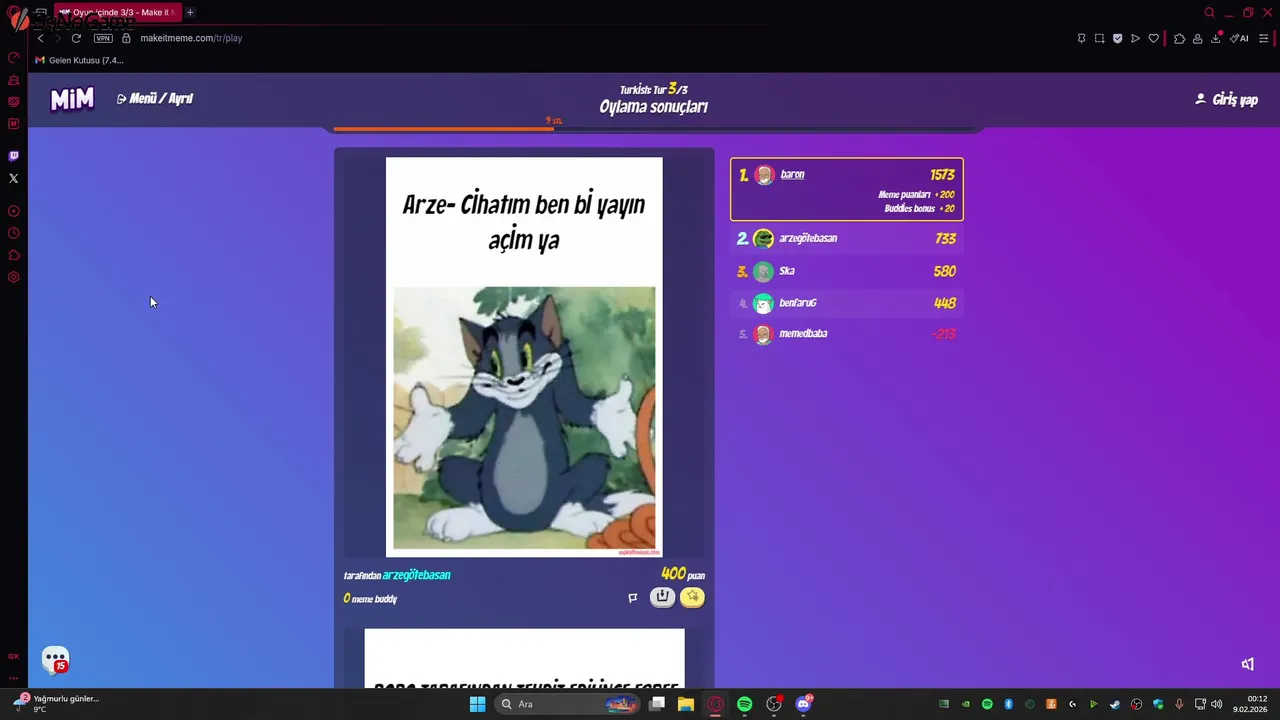Open sidebar player circle icon
1280x720 pixels.
[13, 211]
